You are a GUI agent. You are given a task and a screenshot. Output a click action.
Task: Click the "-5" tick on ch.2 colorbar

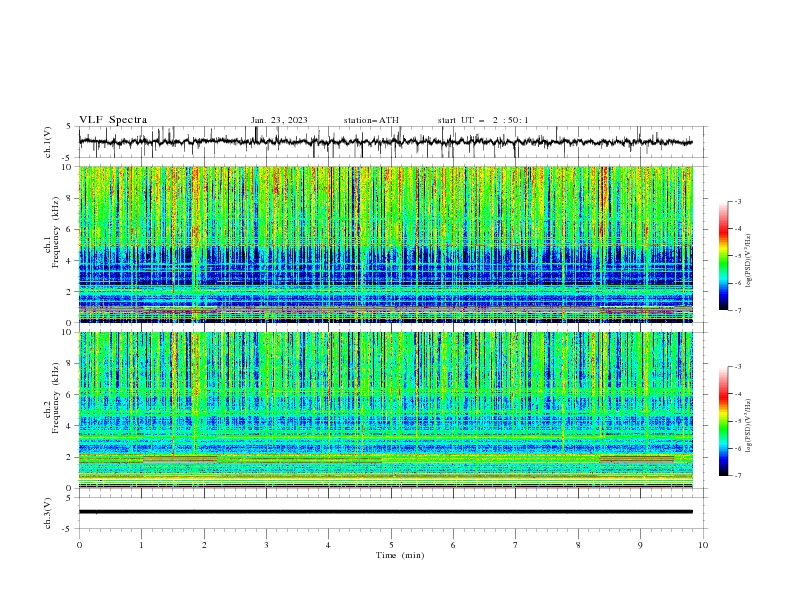(x=737, y=421)
